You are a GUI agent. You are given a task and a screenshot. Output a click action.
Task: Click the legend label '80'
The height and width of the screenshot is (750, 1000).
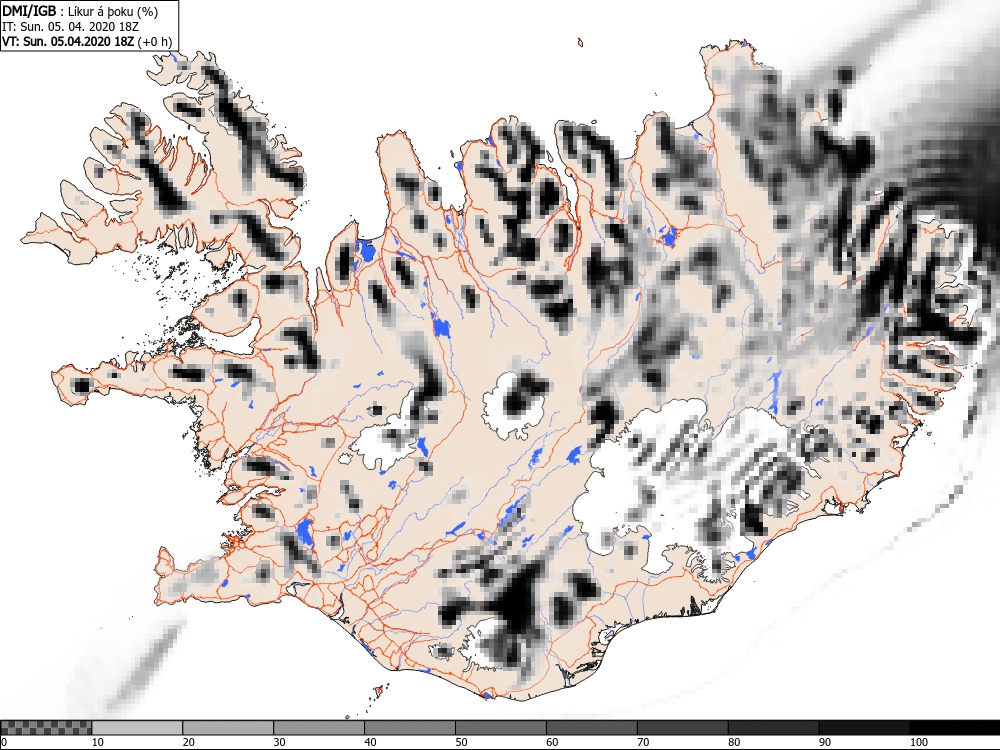point(734,742)
